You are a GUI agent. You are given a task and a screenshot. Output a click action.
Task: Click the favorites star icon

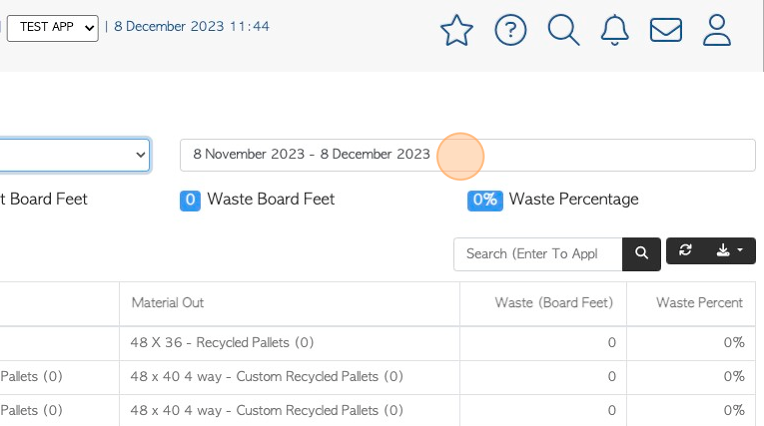(457, 30)
